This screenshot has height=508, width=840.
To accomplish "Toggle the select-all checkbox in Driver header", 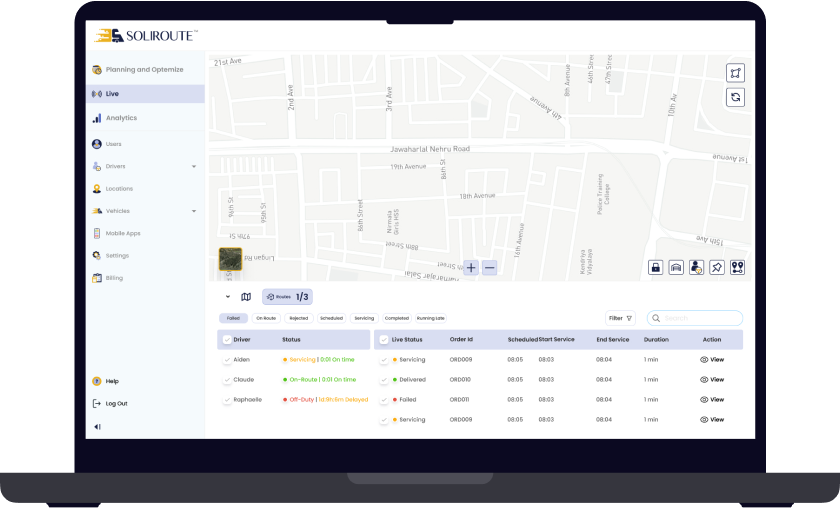I will point(226,340).
